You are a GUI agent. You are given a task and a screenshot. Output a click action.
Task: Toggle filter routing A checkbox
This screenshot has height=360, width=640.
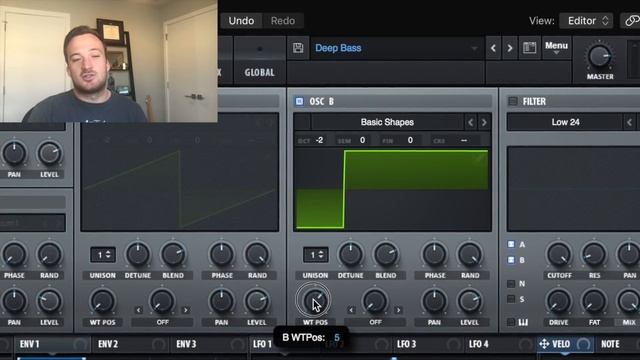(511, 244)
